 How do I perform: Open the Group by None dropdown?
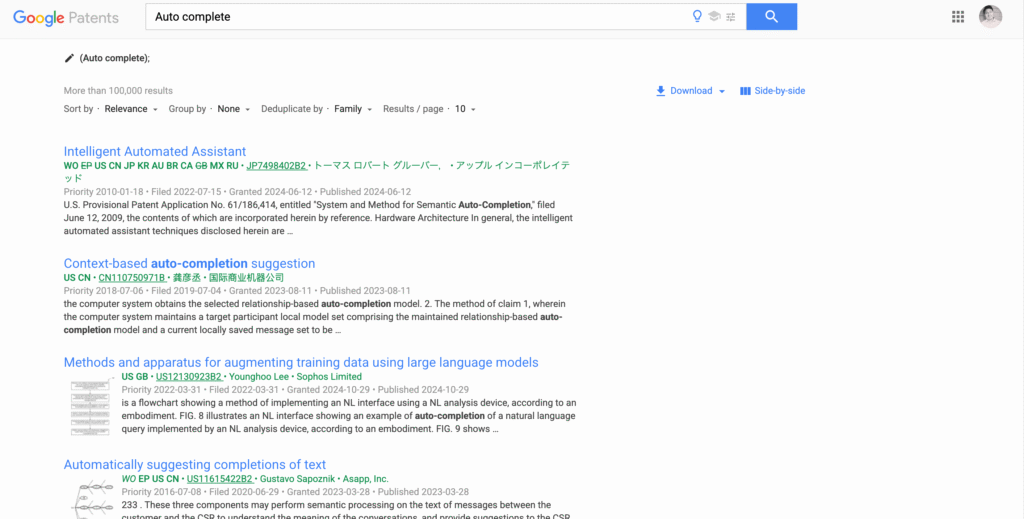(x=234, y=109)
